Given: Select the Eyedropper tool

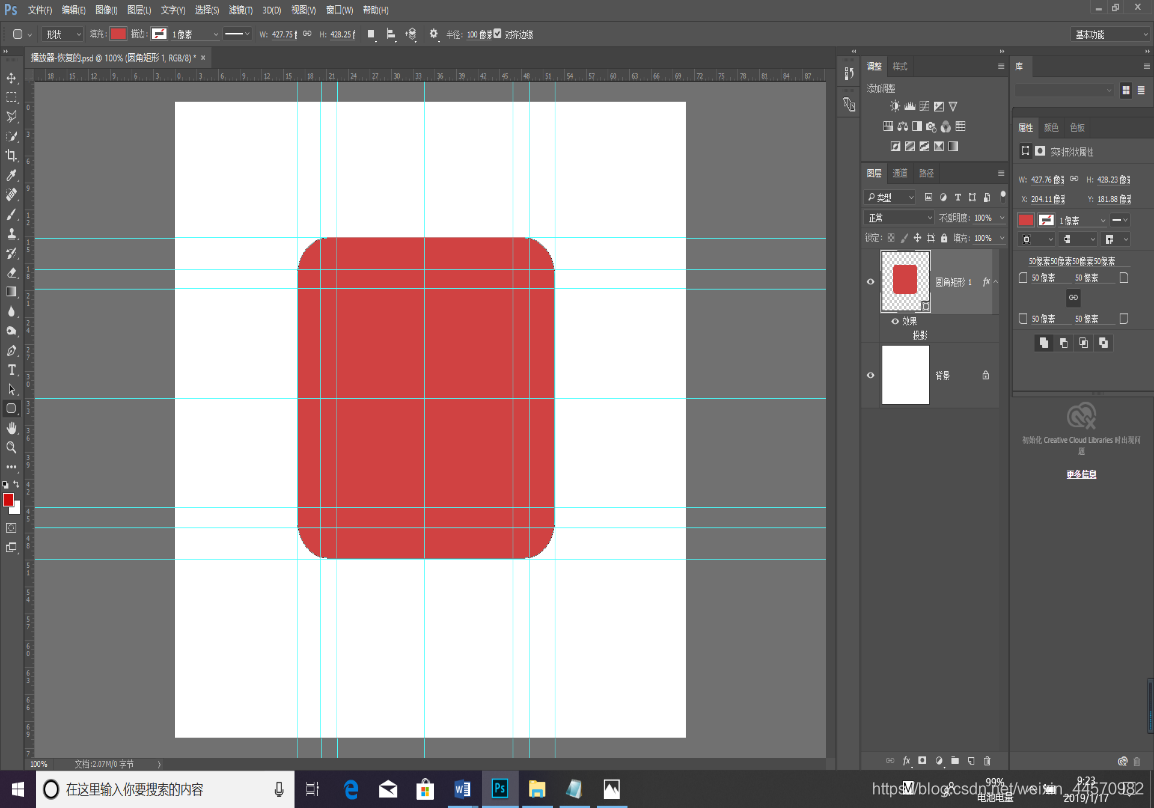Looking at the screenshot, I should point(12,175).
